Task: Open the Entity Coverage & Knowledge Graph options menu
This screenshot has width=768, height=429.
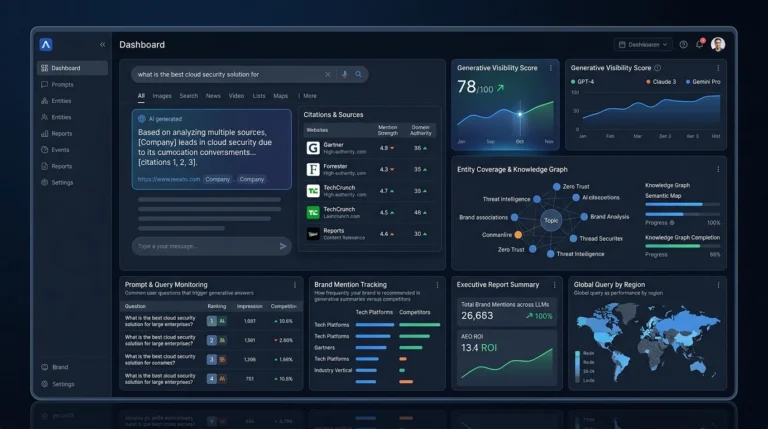Action: [x=718, y=169]
